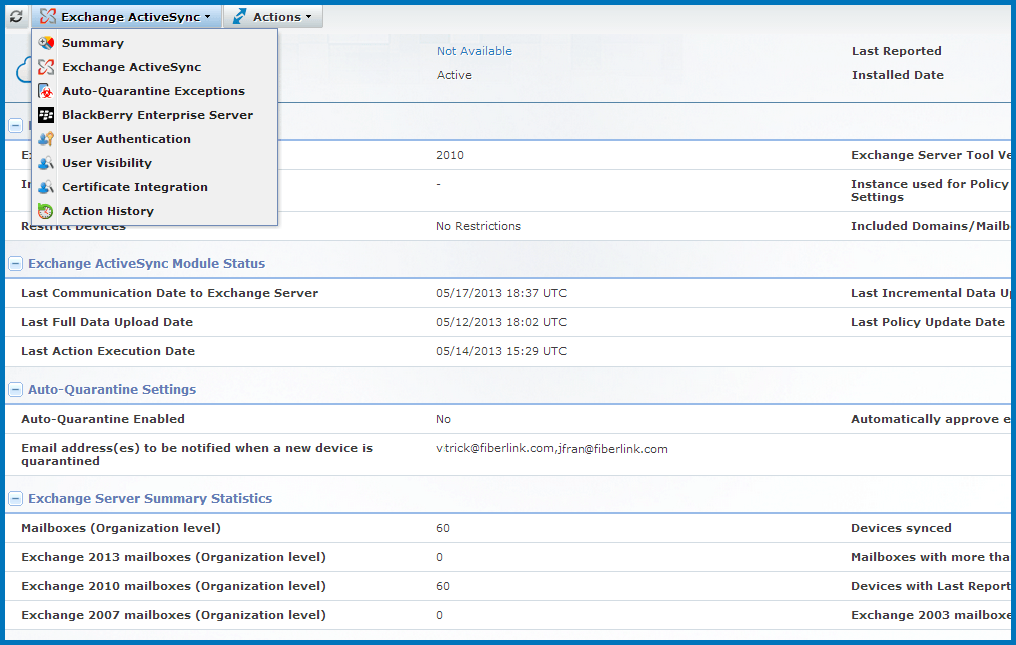Click the BlackBerry Enterprise Server icon

coord(46,115)
